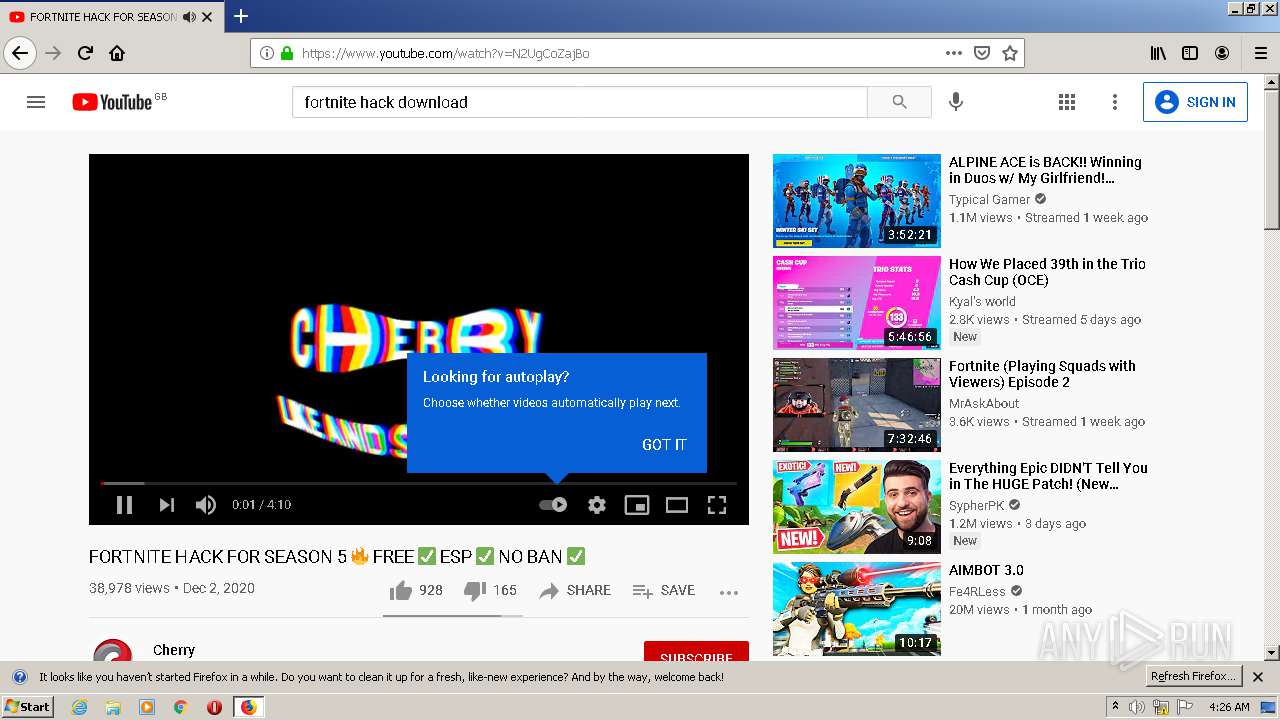Mute the tab via speaker icon
The width and height of the screenshot is (1280, 720).
[189, 17]
